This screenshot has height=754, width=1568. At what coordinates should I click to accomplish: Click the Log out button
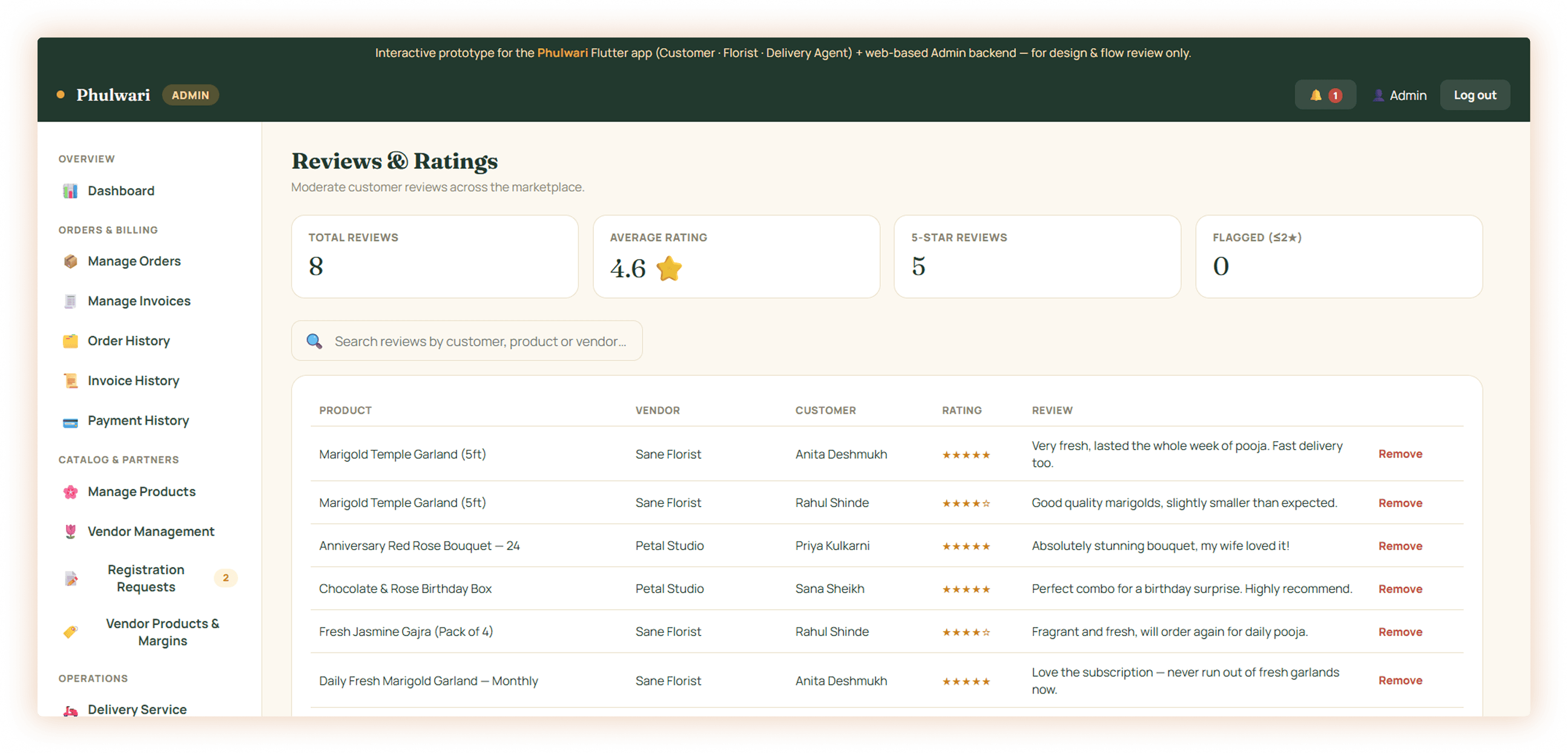click(x=1474, y=95)
